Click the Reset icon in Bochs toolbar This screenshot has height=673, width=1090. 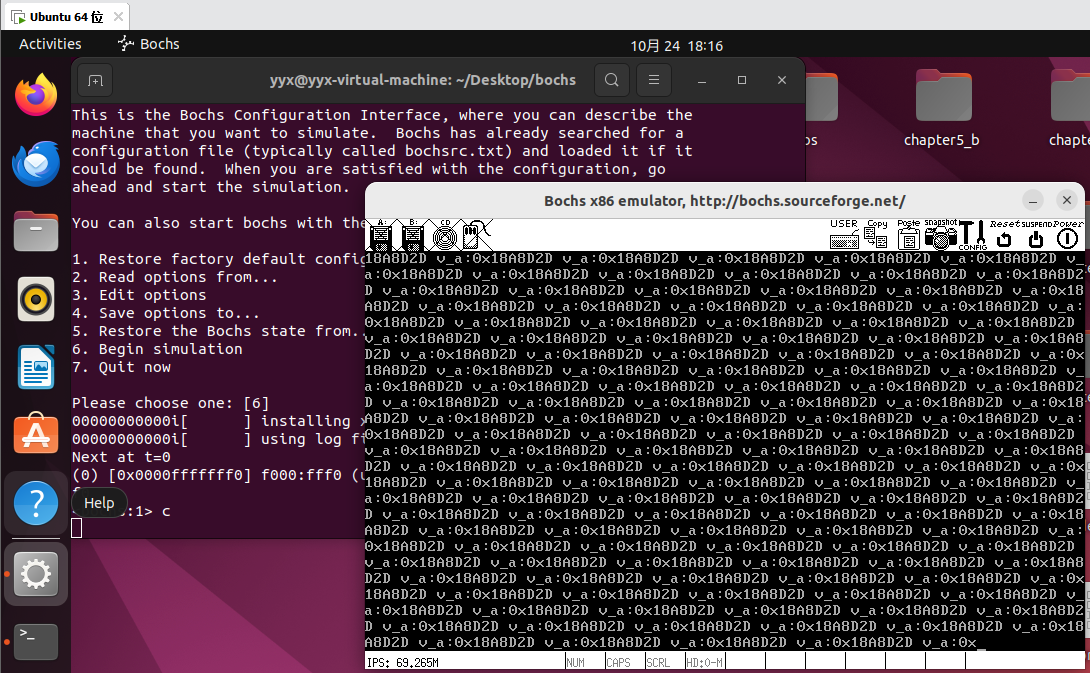point(1004,235)
